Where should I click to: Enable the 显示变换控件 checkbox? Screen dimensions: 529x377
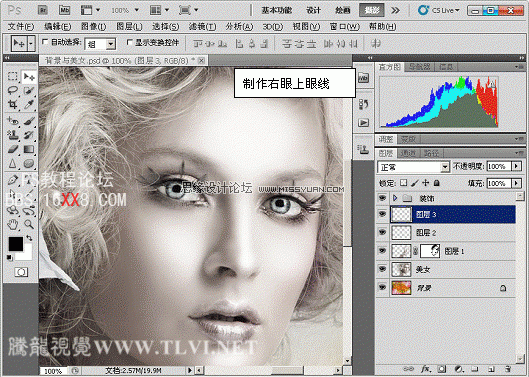(x=129, y=42)
